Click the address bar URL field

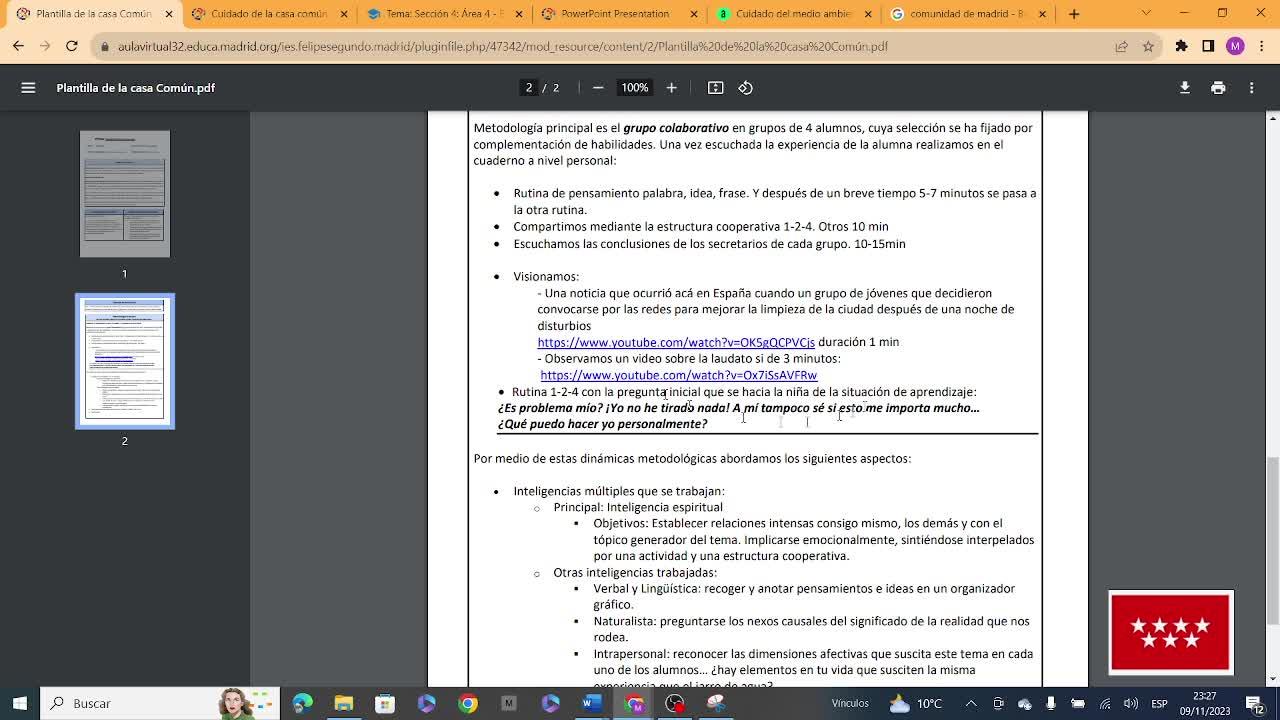click(600, 46)
